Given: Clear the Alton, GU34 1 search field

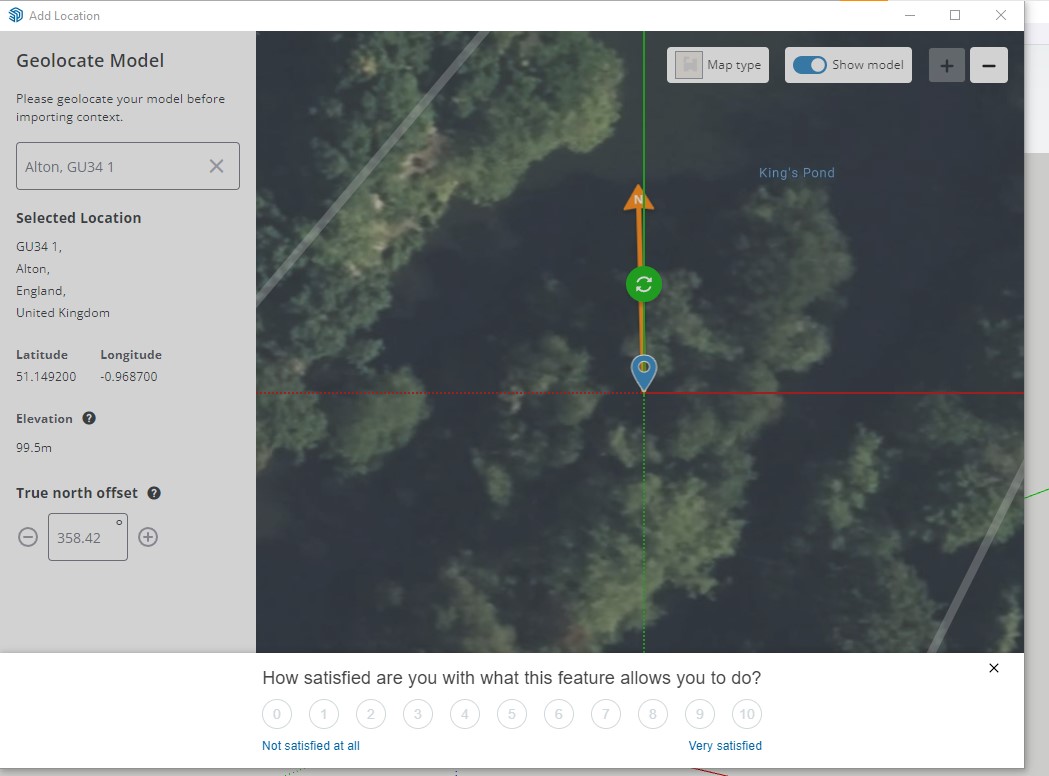Looking at the screenshot, I should (216, 166).
